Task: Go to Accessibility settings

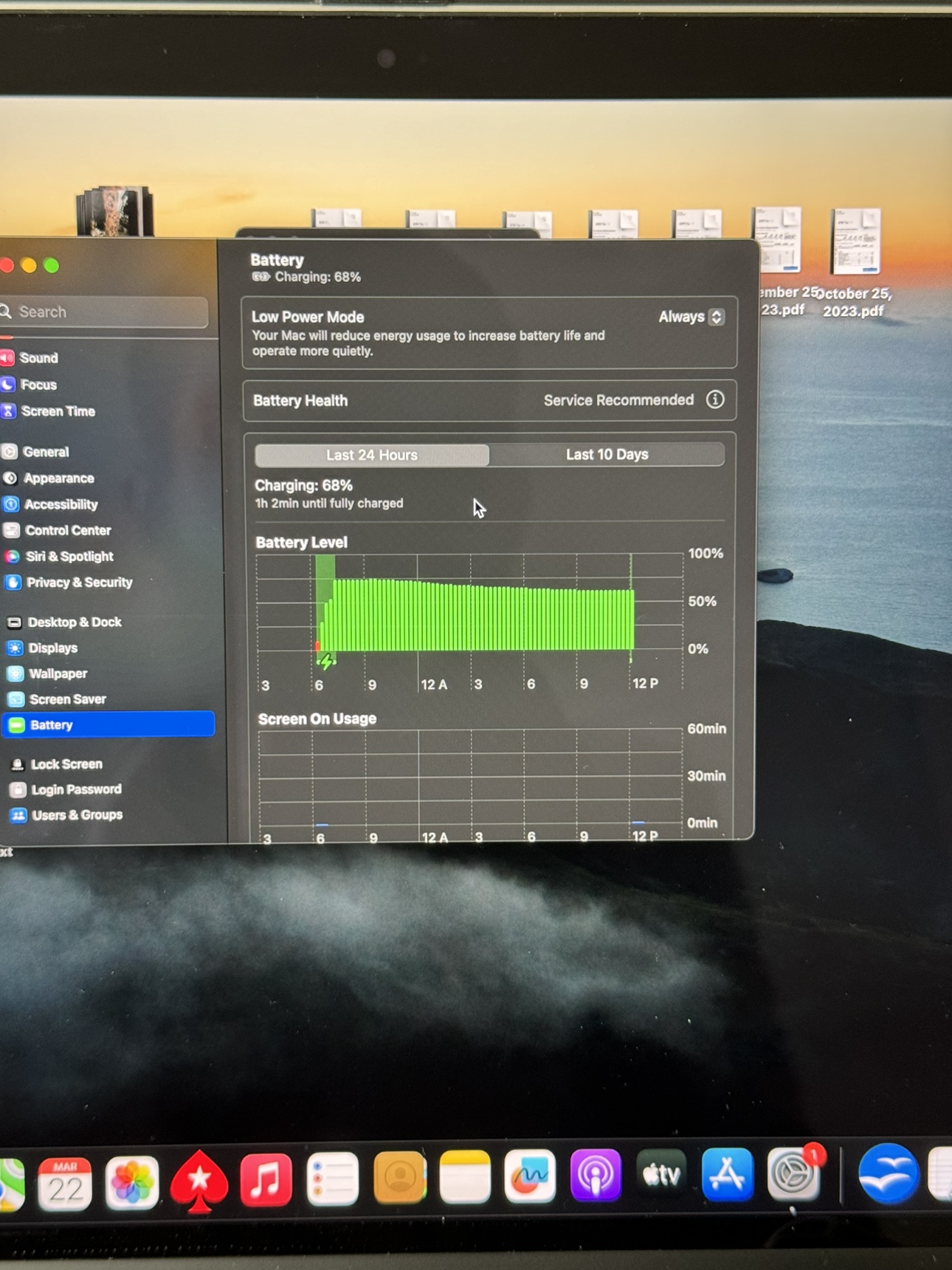Action: click(x=61, y=504)
